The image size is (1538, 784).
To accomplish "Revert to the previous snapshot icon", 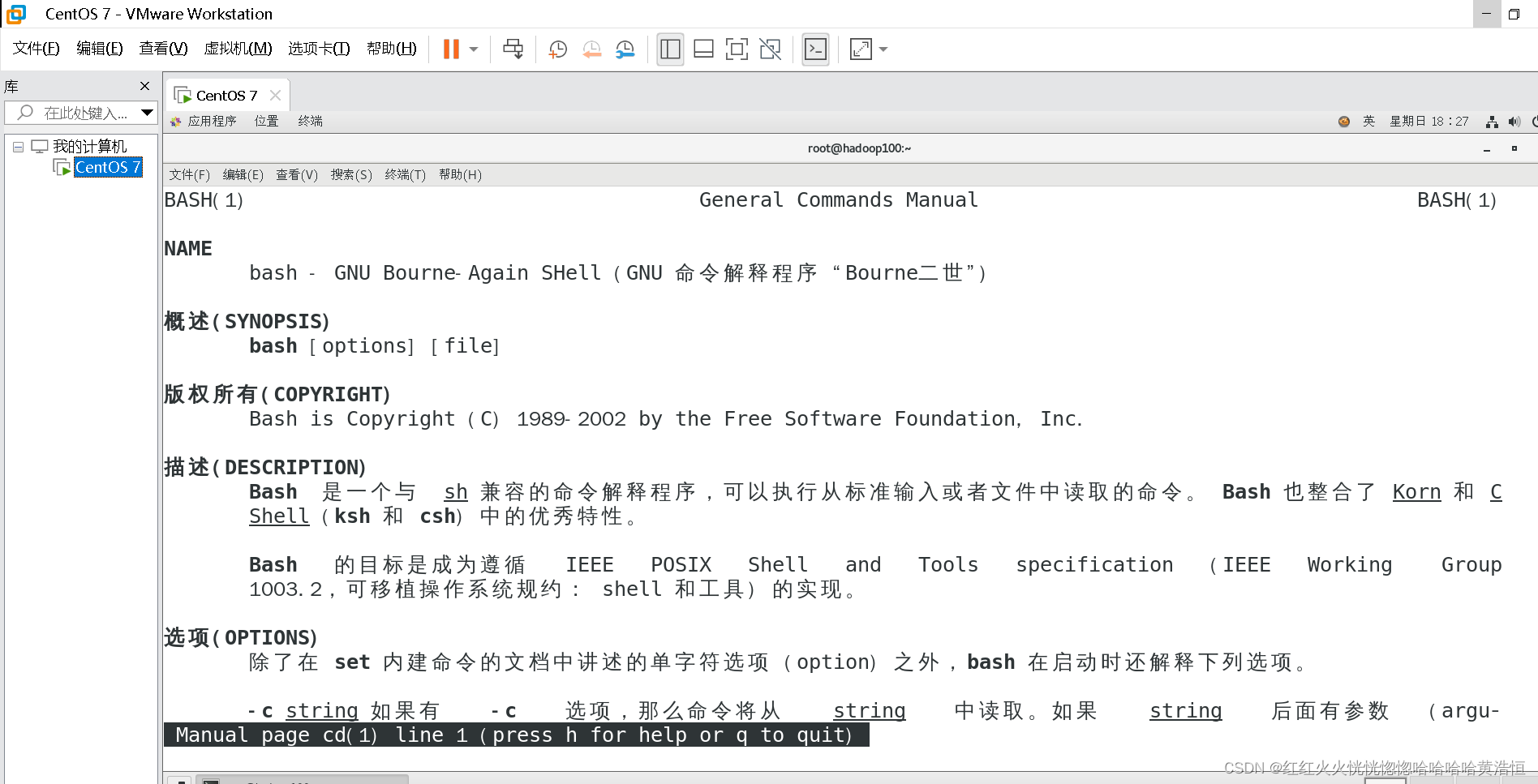I will 591,49.
